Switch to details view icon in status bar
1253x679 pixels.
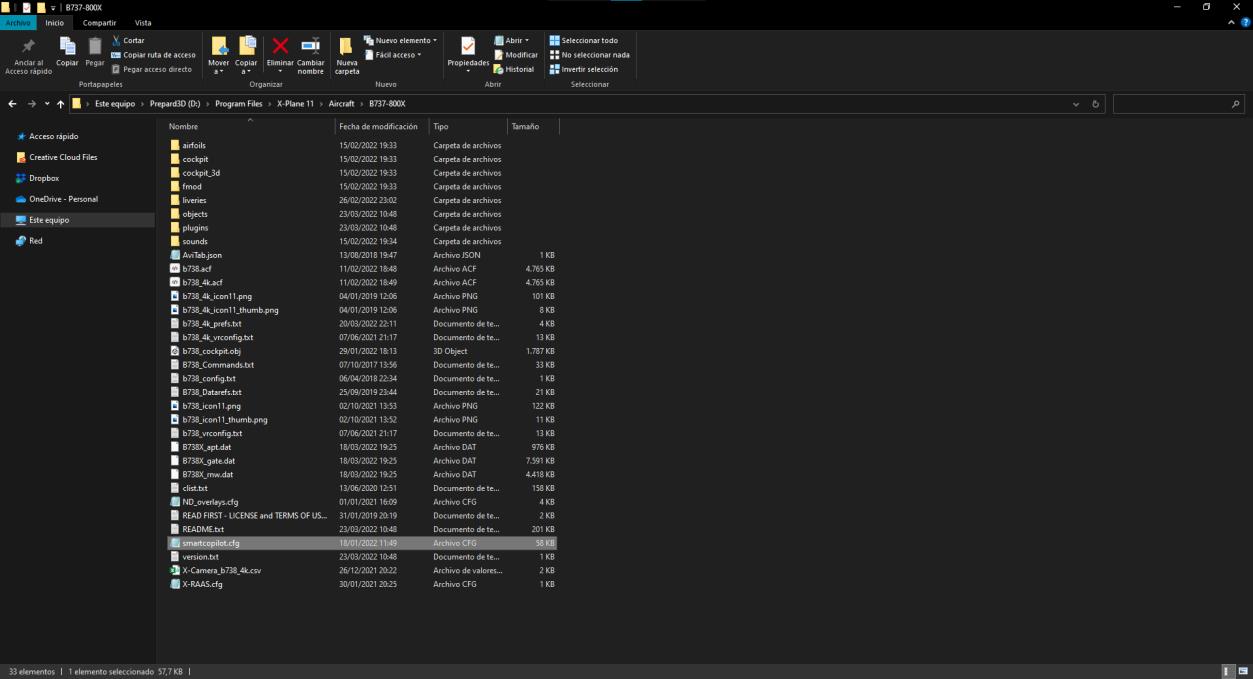(x=1230, y=671)
